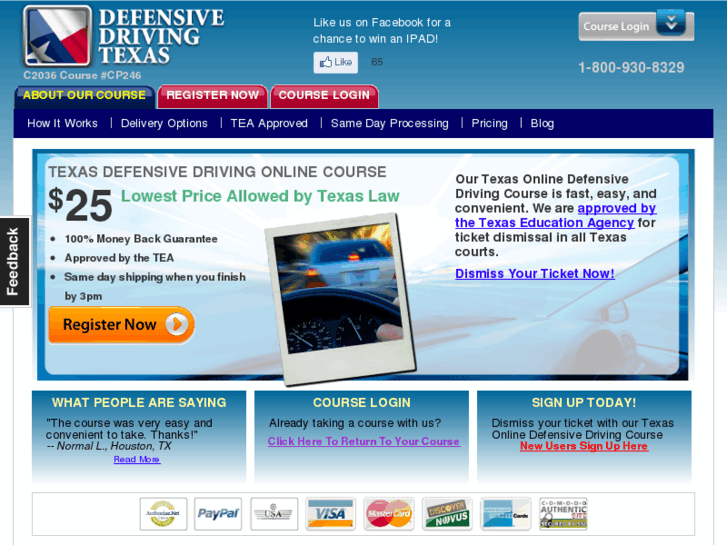Expand the Course Login dropdown arrow
Screen dimensions: 727x545
670,23
